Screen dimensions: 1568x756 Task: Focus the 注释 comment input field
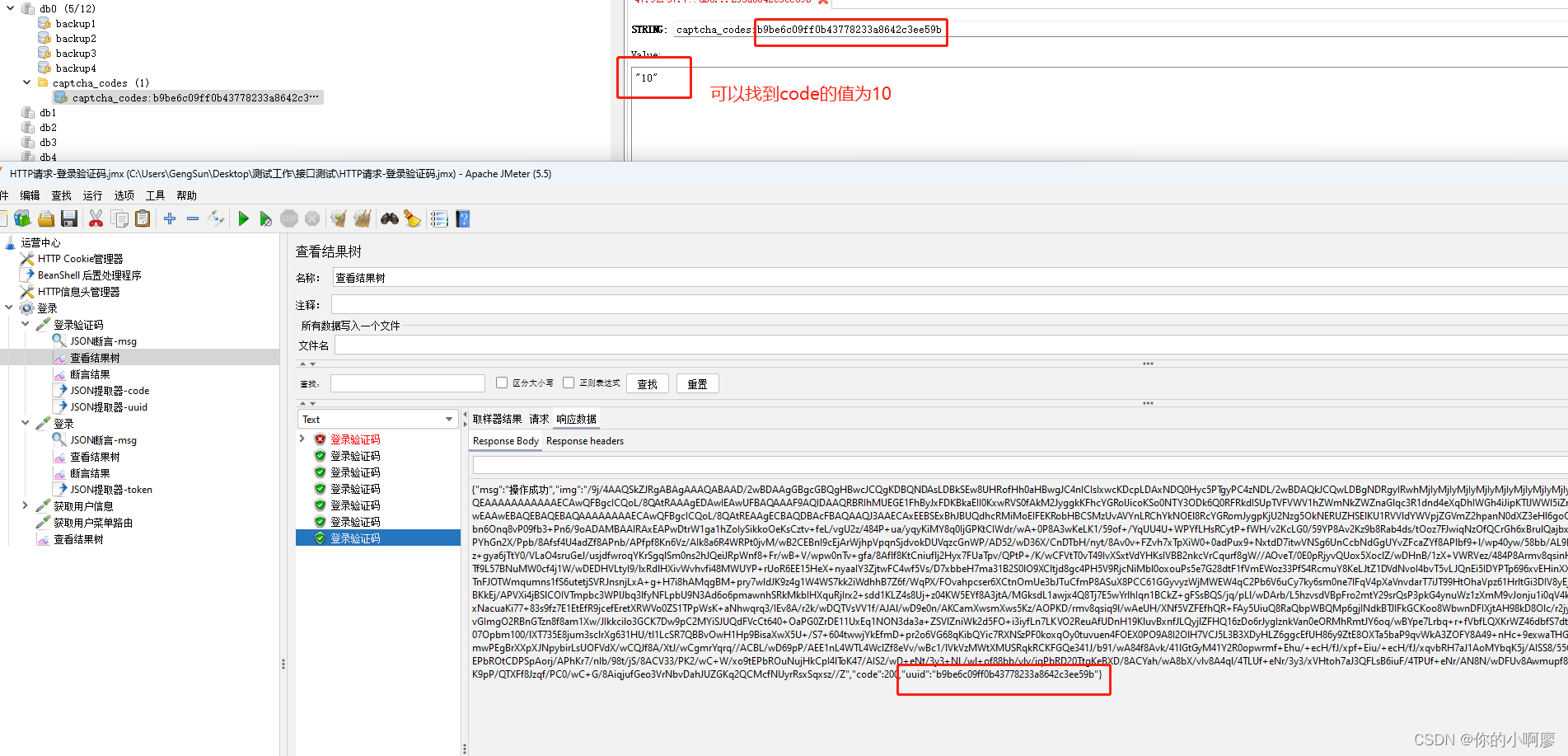tap(950, 305)
